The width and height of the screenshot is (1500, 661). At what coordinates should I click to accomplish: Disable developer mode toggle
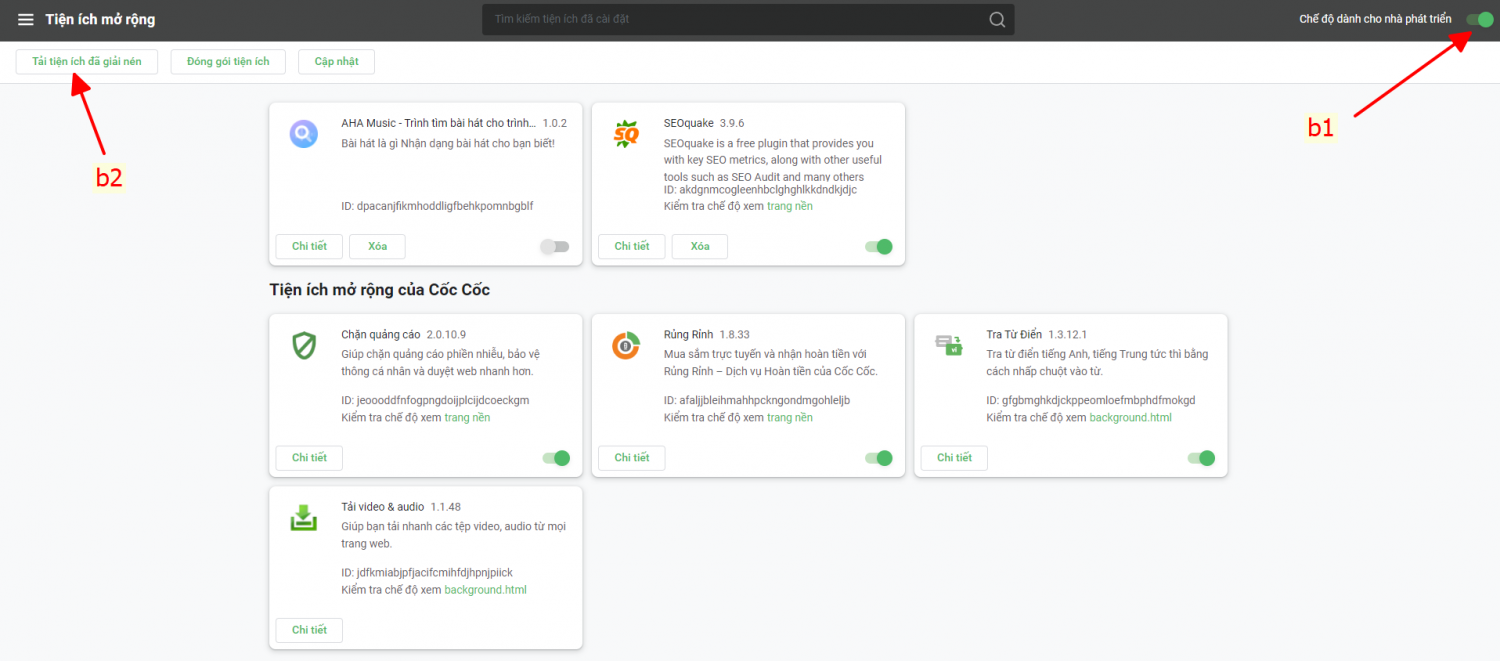1480,20
